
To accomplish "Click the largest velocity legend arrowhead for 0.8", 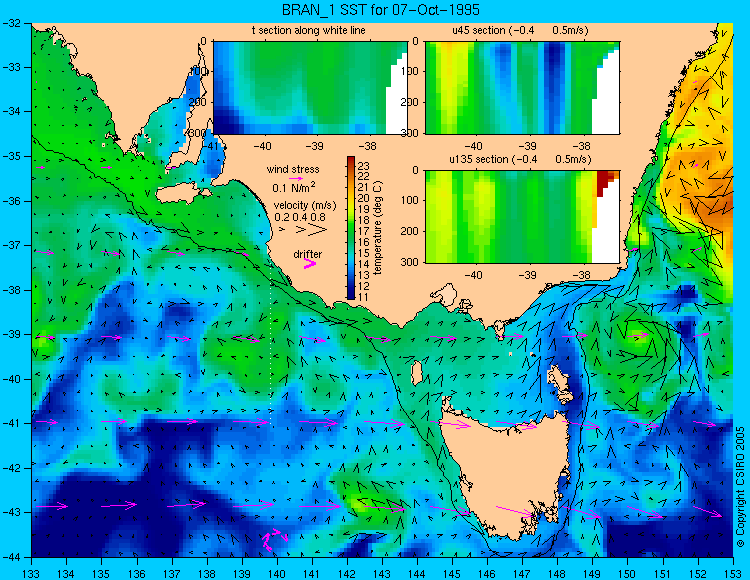I will 318,230.
